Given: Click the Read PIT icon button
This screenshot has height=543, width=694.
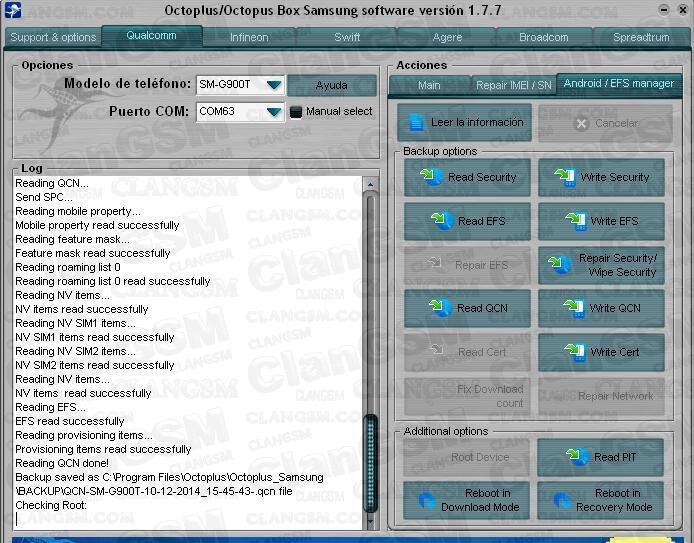Looking at the screenshot, I should tap(601, 458).
